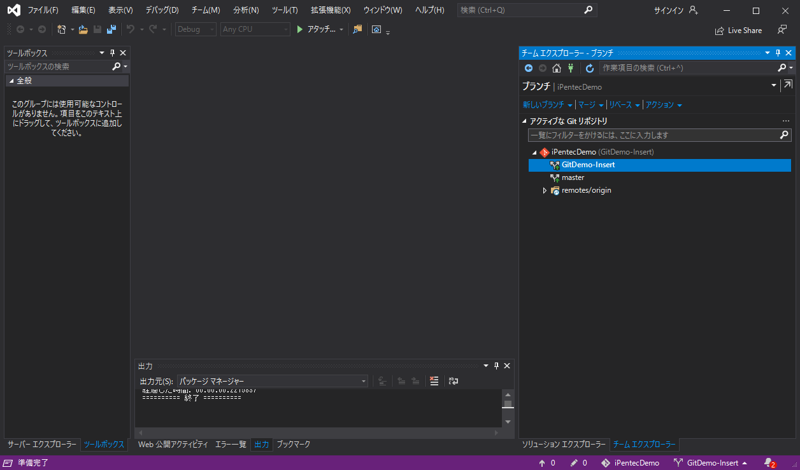Select the GitDemo-Insert branch in the tree
The width and height of the screenshot is (800, 470).
660,165
